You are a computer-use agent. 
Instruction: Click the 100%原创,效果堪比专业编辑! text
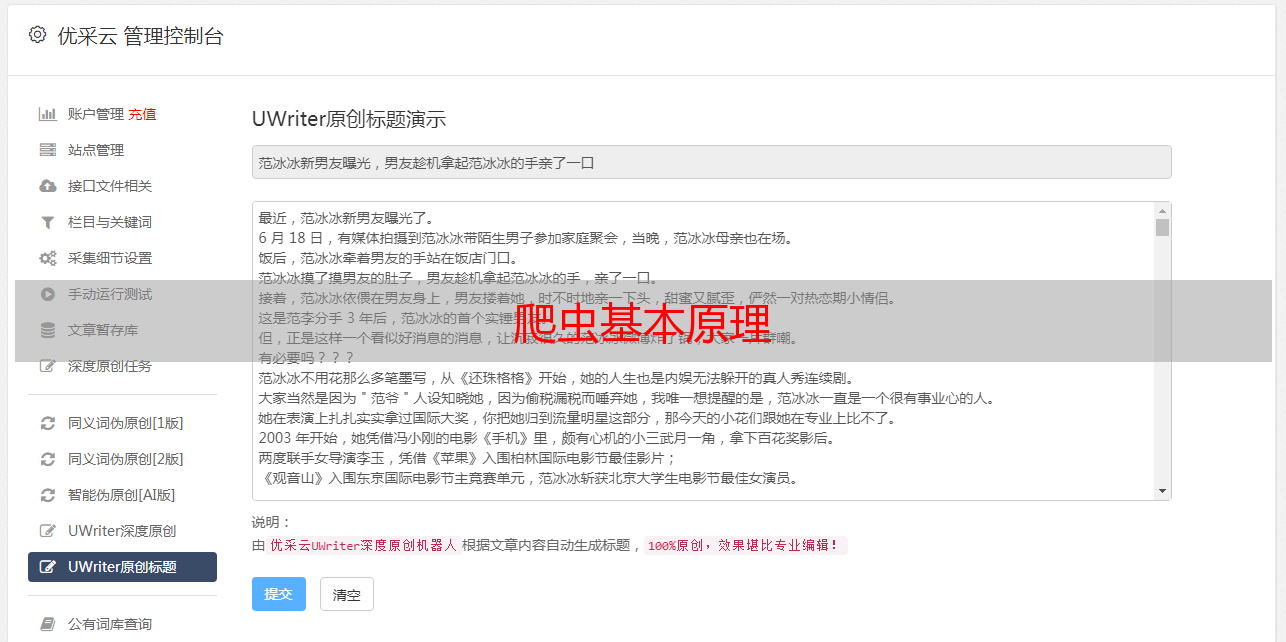tap(746, 546)
